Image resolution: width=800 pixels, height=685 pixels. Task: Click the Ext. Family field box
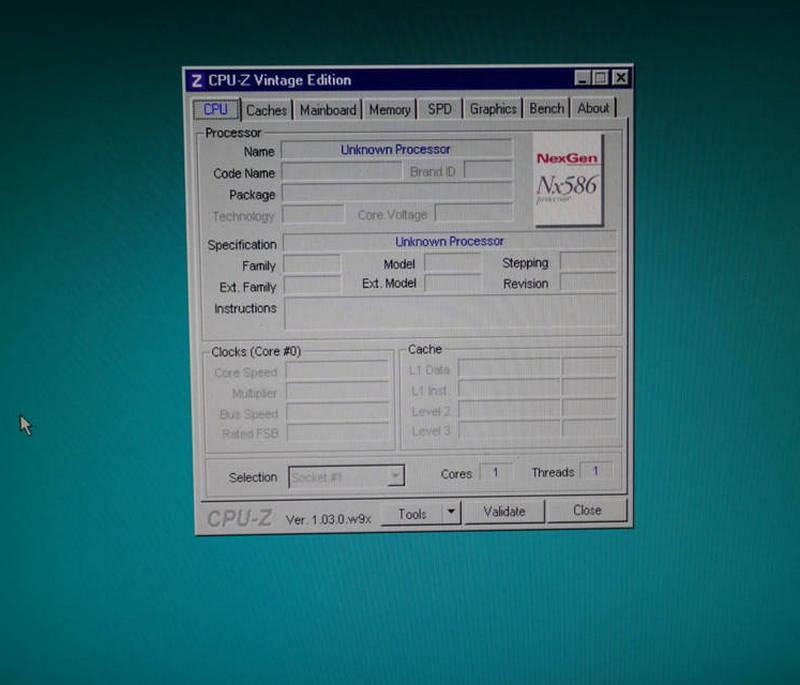tap(312, 285)
